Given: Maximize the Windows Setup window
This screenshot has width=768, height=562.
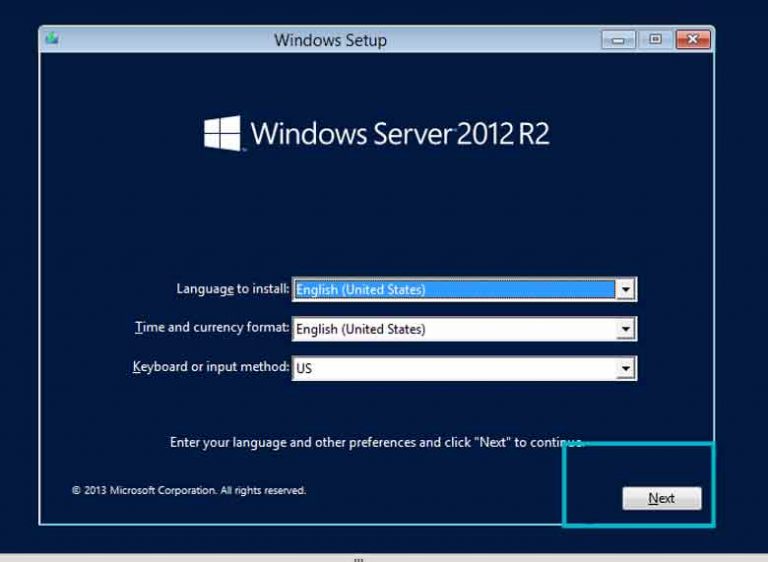Looking at the screenshot, I should click(655, 40).
